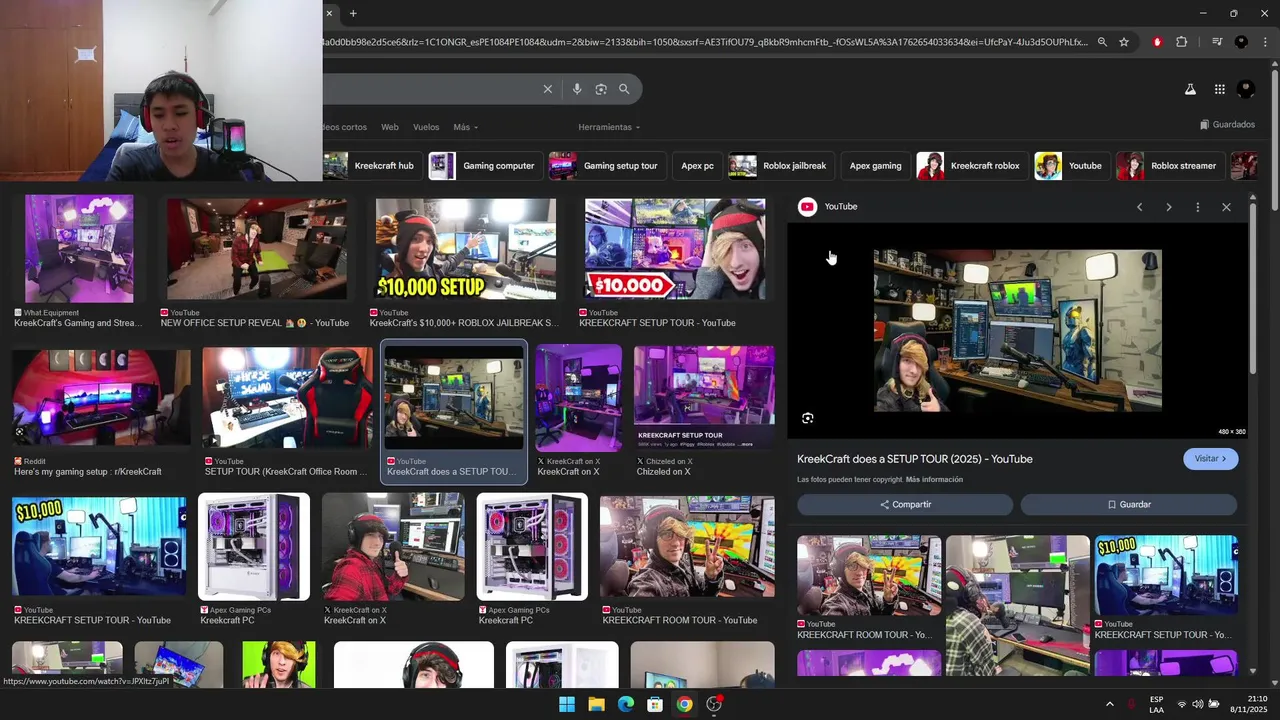This screenshot has height=720, width=1280.
Task: Click the Compartir button
Action: [x=905, y=505]
